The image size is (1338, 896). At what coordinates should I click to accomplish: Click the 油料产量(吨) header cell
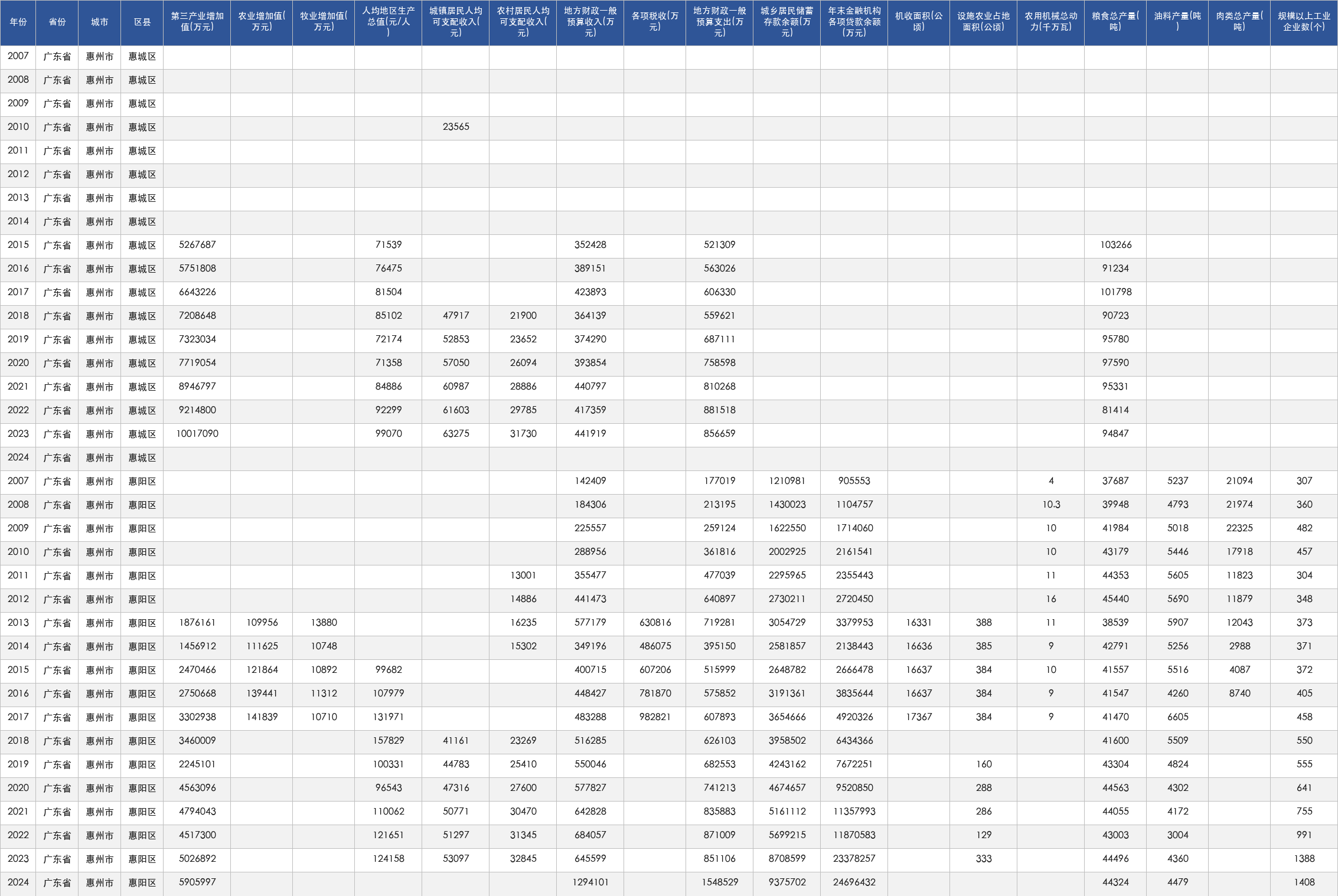(1177, 22)
